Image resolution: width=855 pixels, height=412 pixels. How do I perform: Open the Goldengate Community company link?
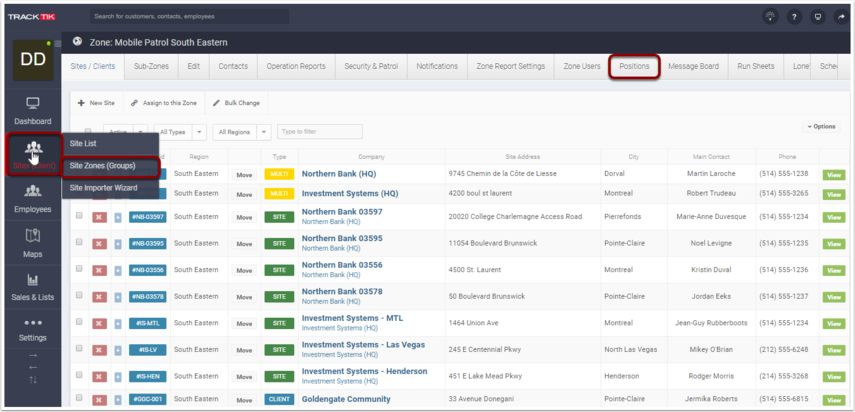(x=346, y=399)
